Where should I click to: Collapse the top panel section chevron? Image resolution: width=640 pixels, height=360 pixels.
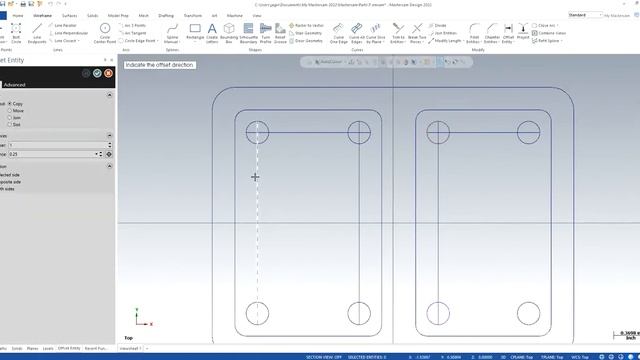point(109,95)
